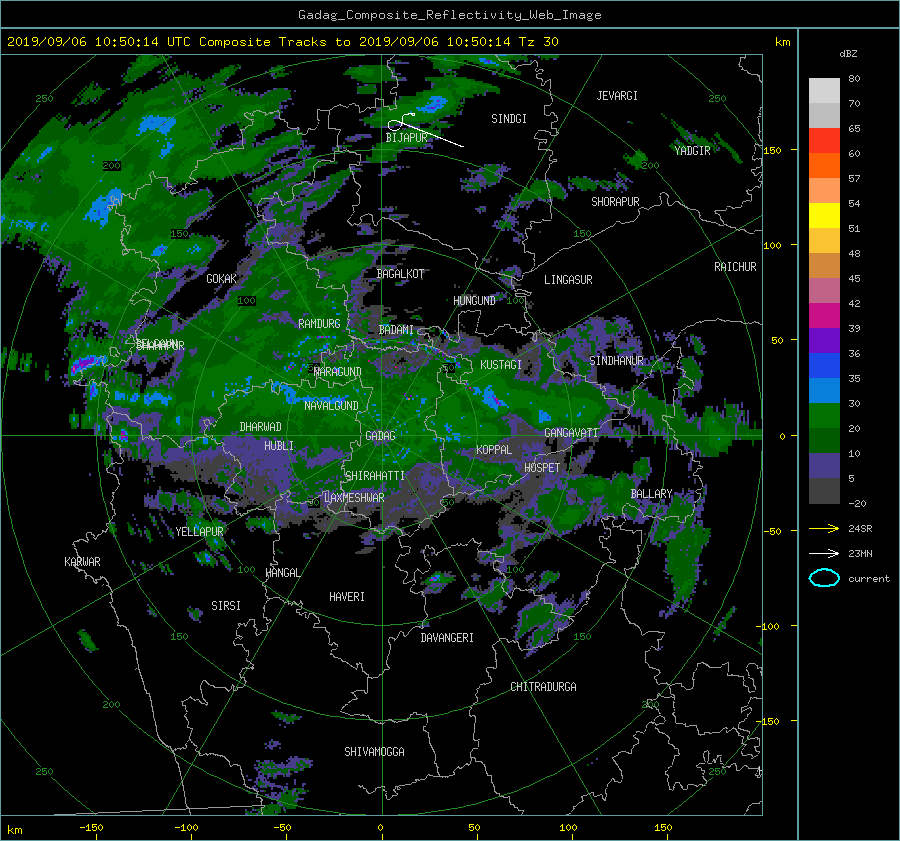Select the lightest gray top legend swatch
Image resolution: width=900 pixels, height=841 pixels.
point(824,90)
